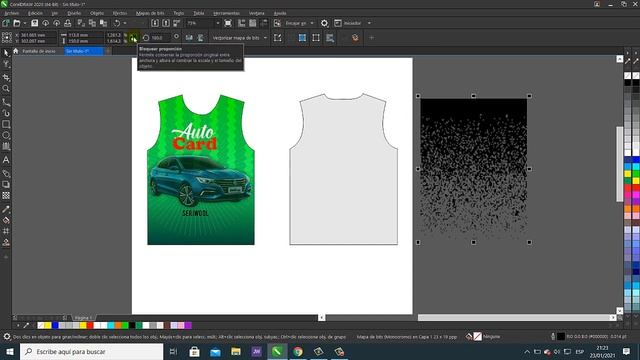Switch to 'Pantalla de inicio' tab
640x360 pixels.
tap(39, 51)
